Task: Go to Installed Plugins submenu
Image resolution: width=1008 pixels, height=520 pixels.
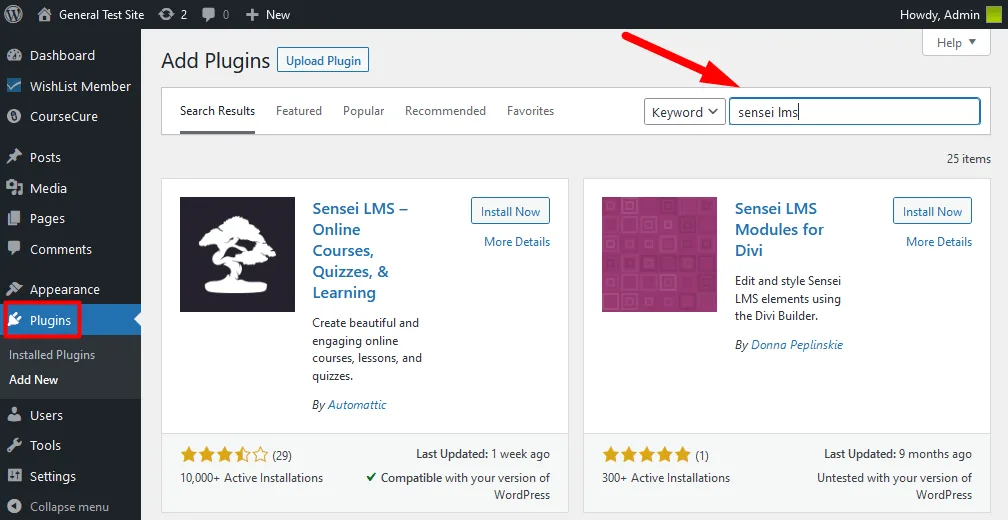Action: tap(51, 355)
